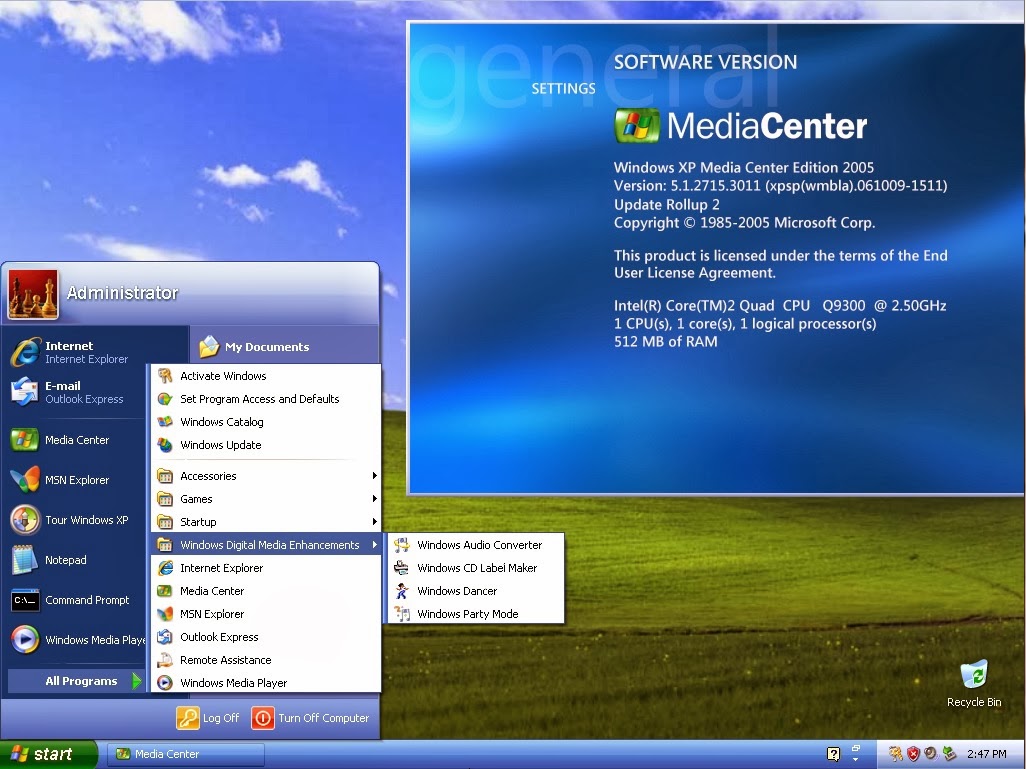Open the language bar options dropdown arrow
Screen dimensions: 1026x769
tap(855, 759)
